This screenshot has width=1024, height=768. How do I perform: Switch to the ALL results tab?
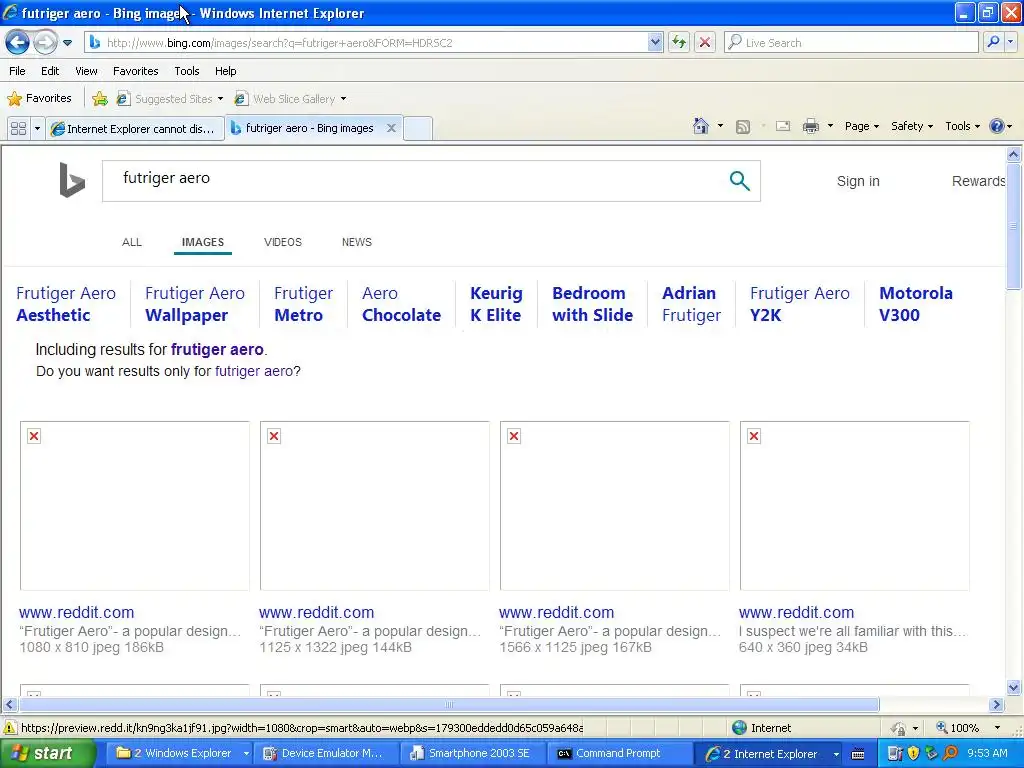131,242
